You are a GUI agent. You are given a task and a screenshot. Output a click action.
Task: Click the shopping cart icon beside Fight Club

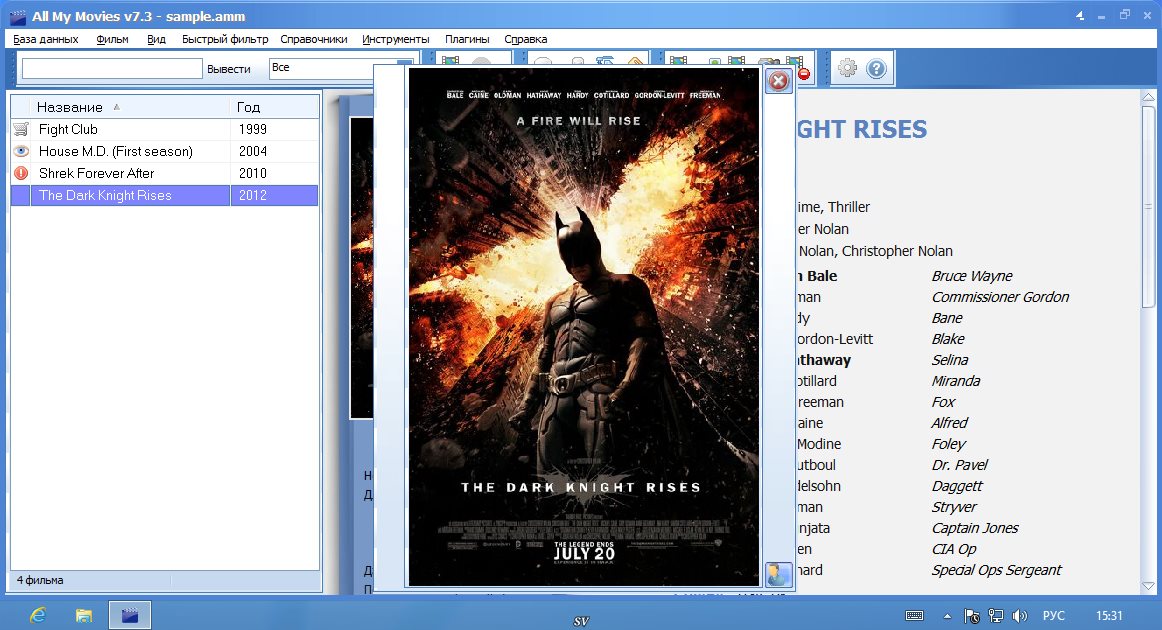click(21, 129)
